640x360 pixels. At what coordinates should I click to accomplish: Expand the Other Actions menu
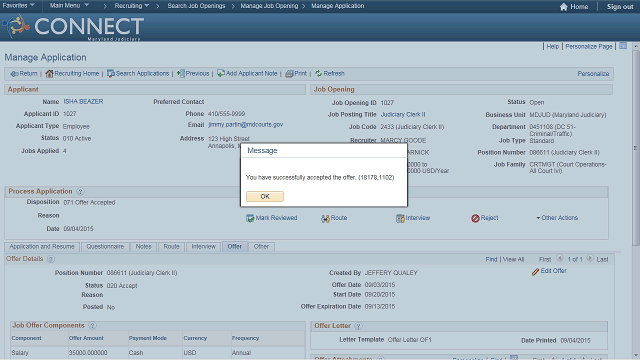pyautogui.click(x=557, y=218)
